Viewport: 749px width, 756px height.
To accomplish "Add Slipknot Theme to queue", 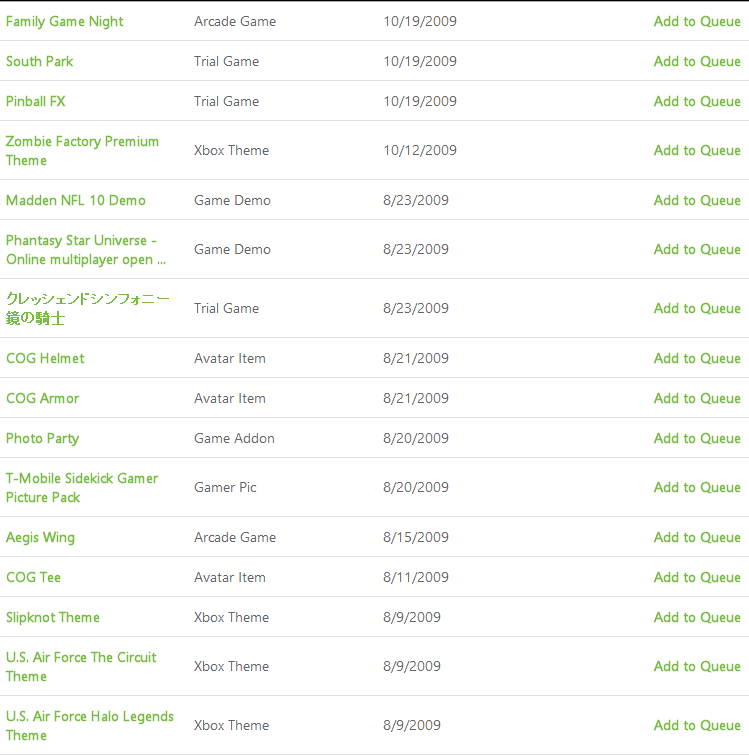I will pyautogui.click(x=697, y=618).
